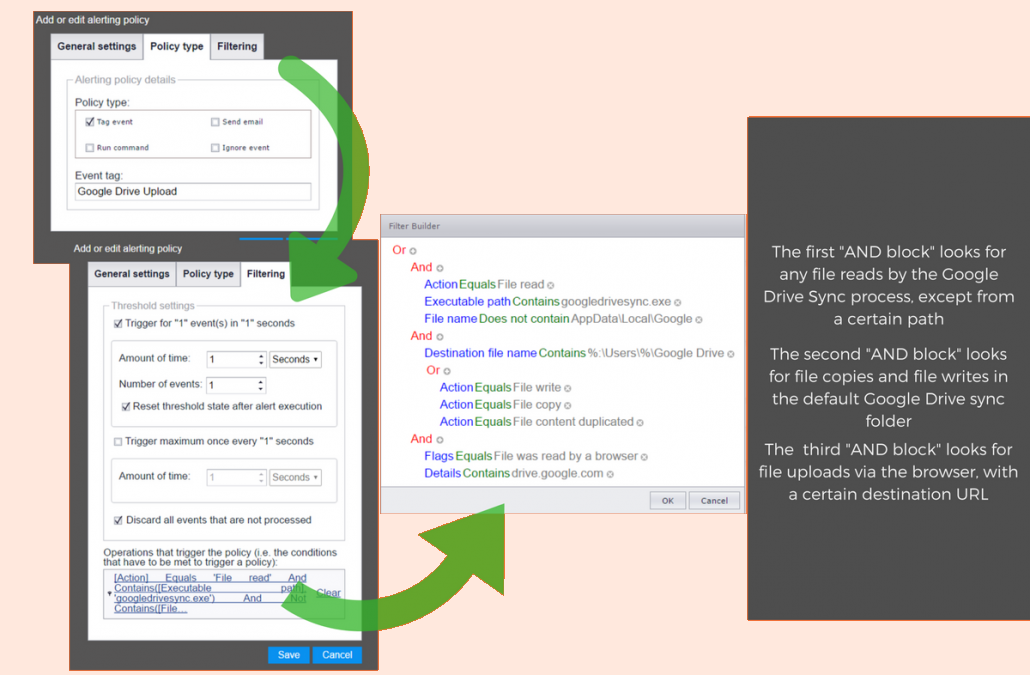Image resolution: width=1030 pixels, height=675 pixels.
Task: Open the nested Or operator under Destination file name
Action: (433, 370)
